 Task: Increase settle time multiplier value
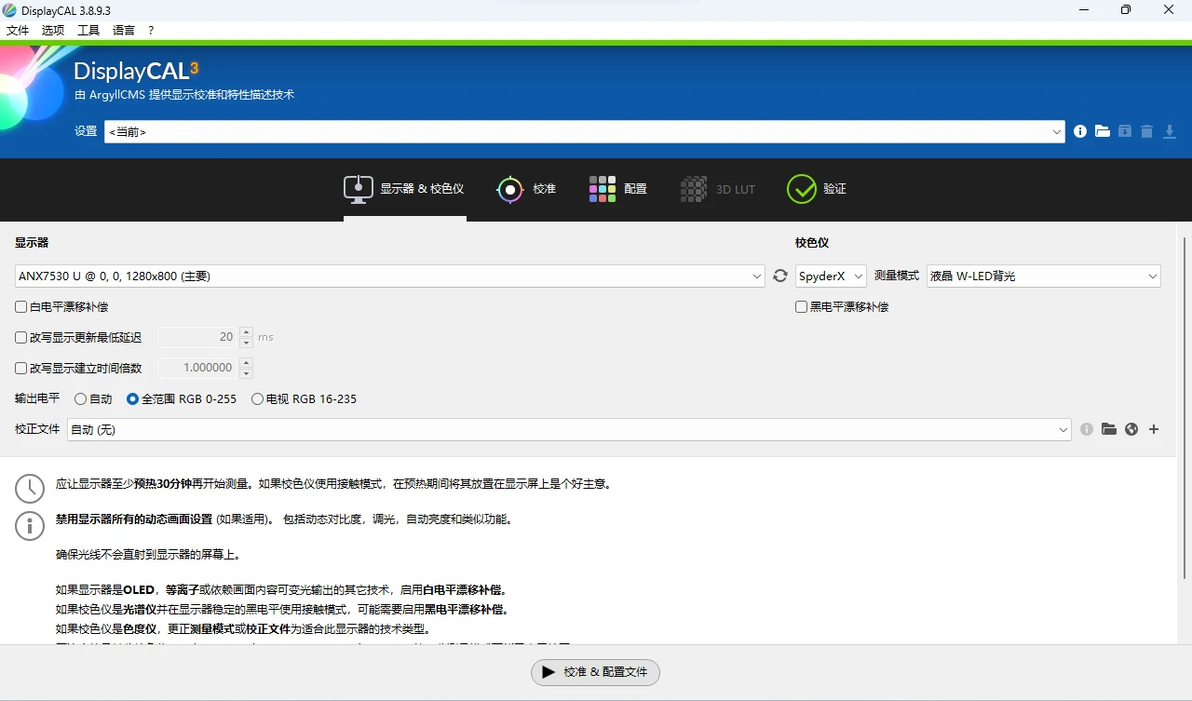pos(246,363)
